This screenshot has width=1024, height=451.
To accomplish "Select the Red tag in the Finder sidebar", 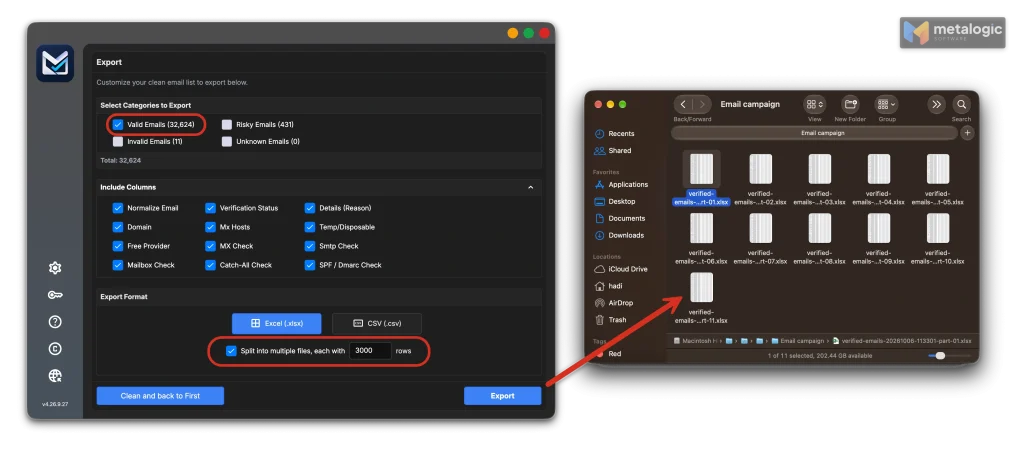I will click(607, 354).
